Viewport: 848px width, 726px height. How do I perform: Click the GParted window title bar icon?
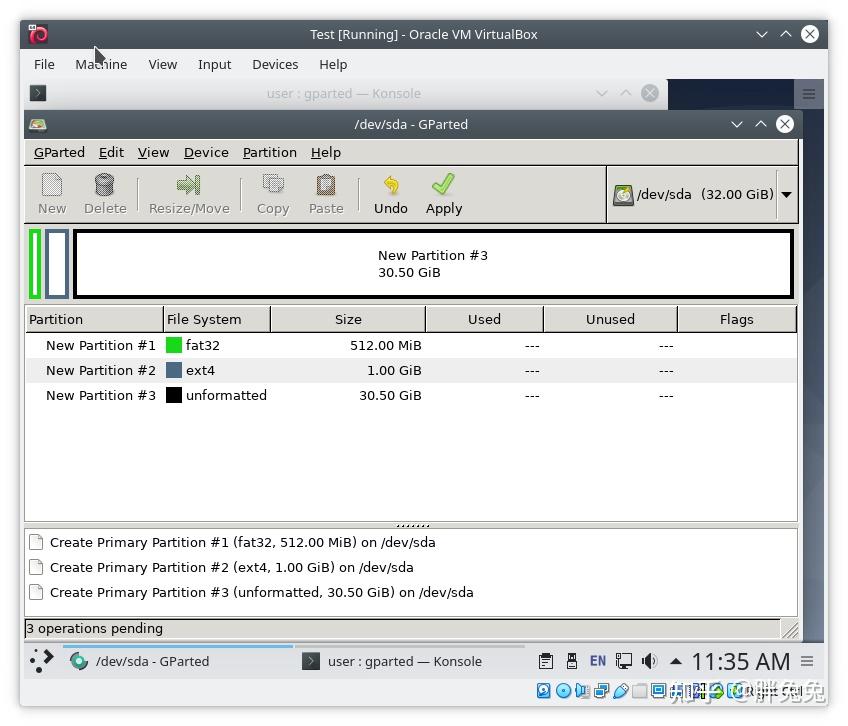coord(38,124)
